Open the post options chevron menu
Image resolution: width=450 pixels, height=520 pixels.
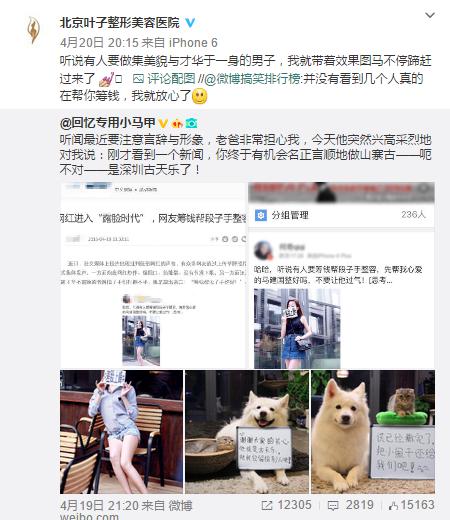point(430,15)
